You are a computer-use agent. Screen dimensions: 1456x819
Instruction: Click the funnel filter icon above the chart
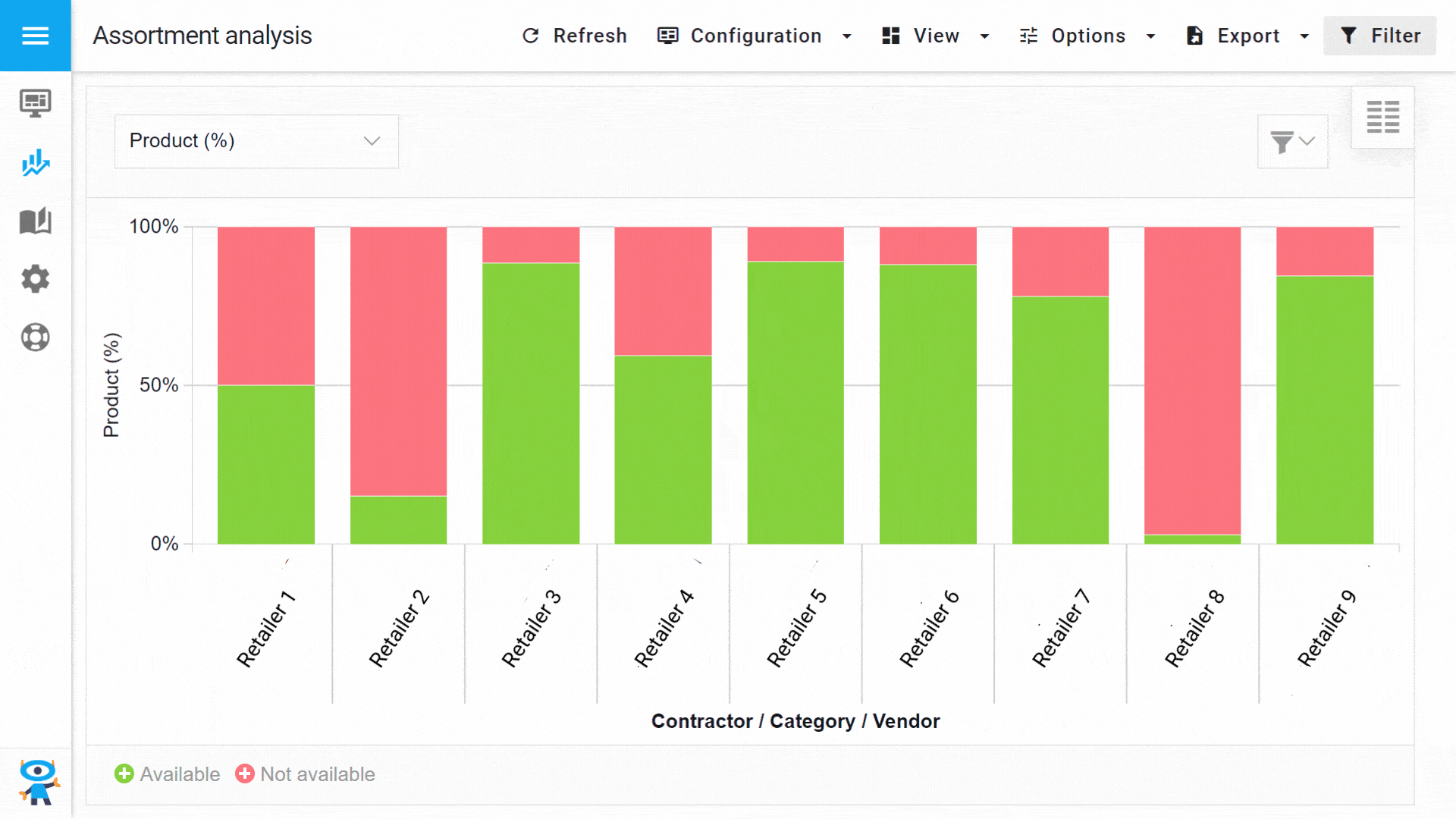coord(1282,142)
